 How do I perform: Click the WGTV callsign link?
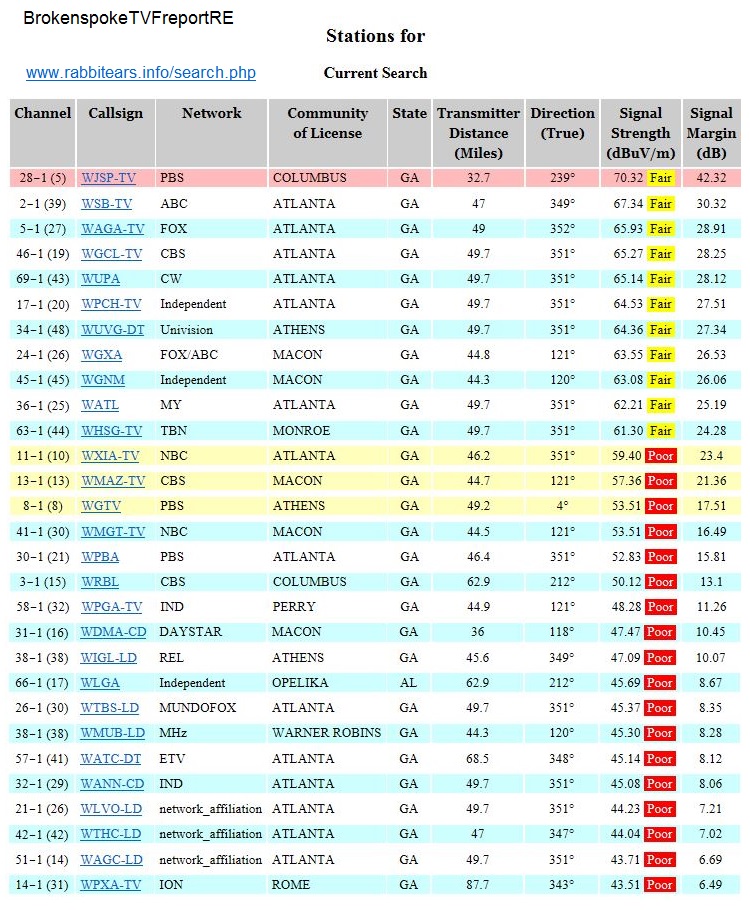[x=101, y=506]
